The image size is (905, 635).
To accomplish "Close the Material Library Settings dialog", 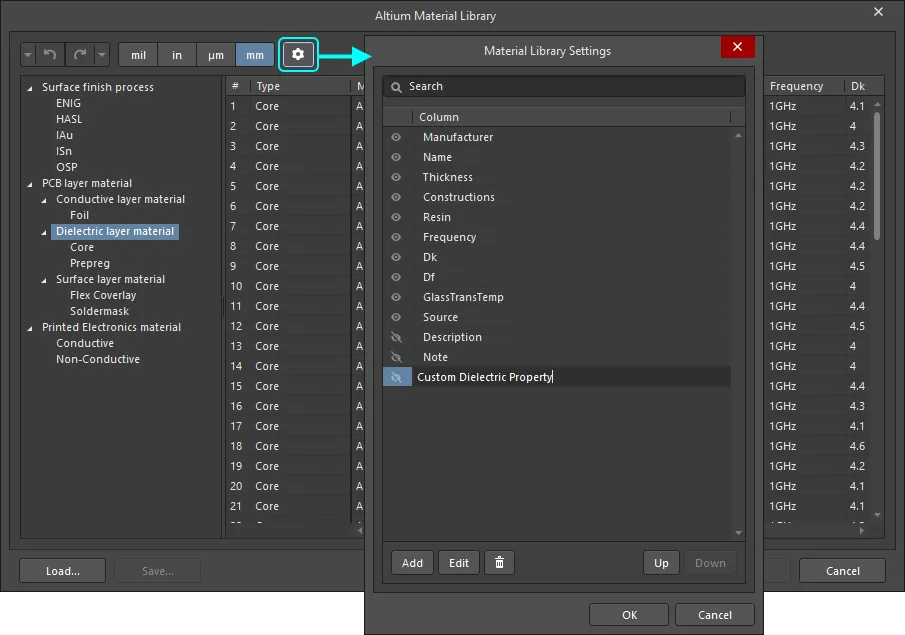I will tap(737, 48).
